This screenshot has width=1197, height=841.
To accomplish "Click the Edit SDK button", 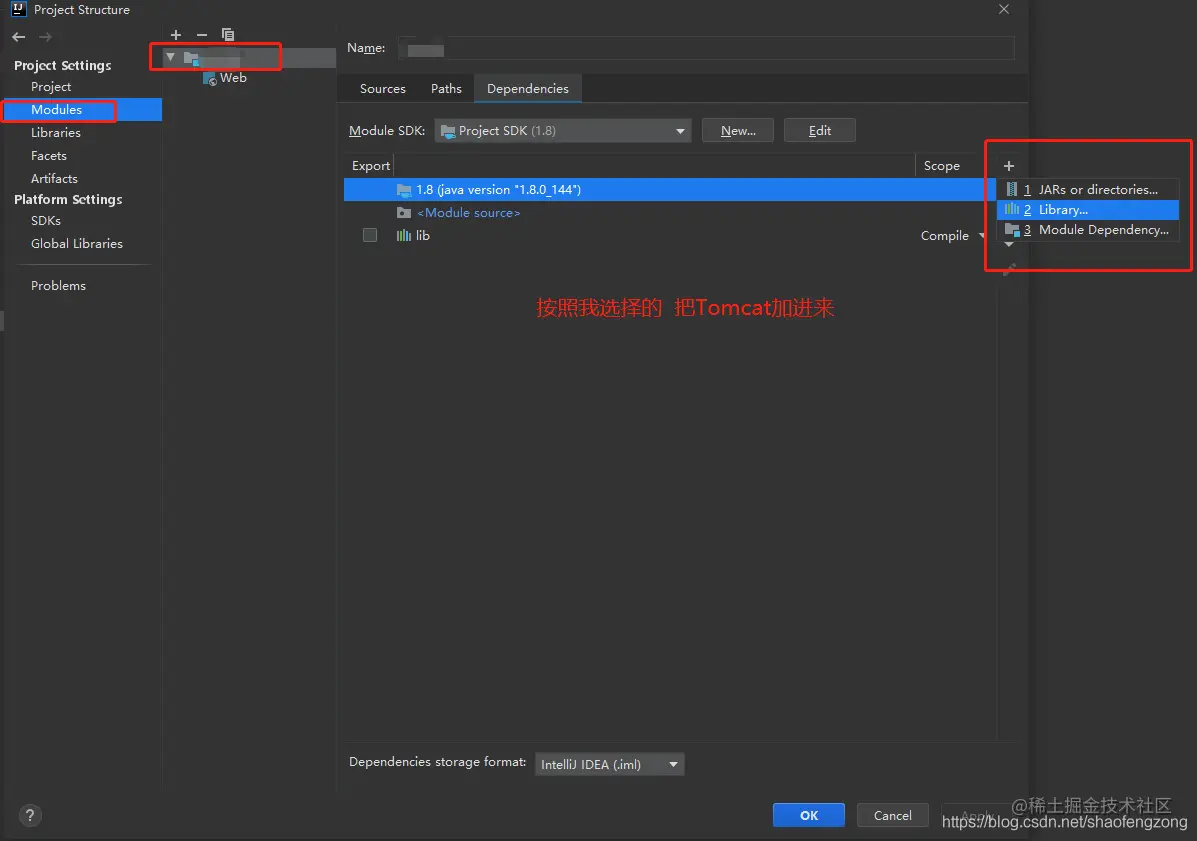I will click(x=819, y=130).
